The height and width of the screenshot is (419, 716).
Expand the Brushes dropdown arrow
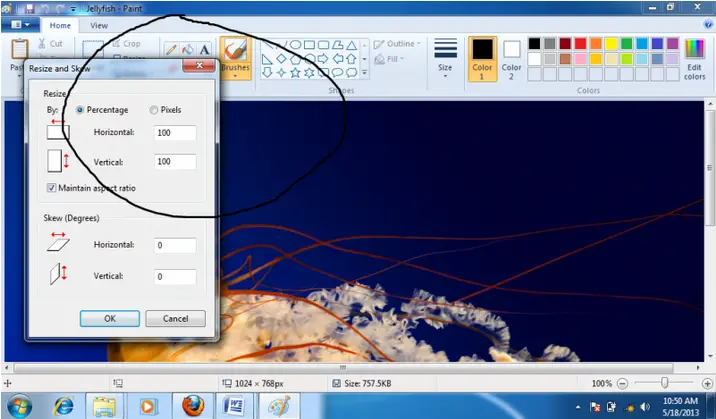point(235,76)
